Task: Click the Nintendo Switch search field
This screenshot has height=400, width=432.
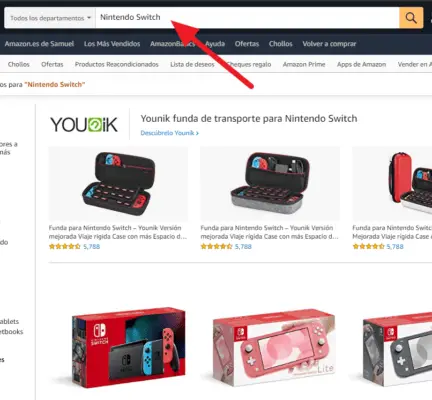Action: pos(247,18)
